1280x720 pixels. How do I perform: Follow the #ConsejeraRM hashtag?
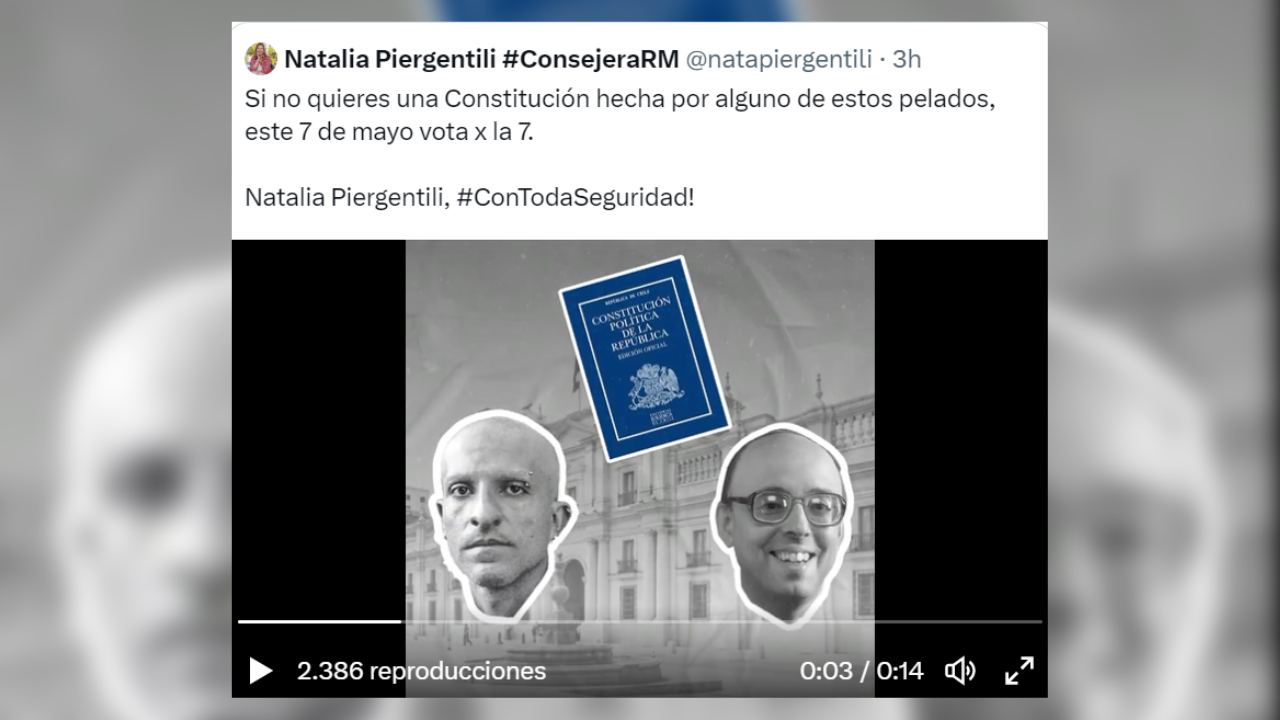pos(590,59)
